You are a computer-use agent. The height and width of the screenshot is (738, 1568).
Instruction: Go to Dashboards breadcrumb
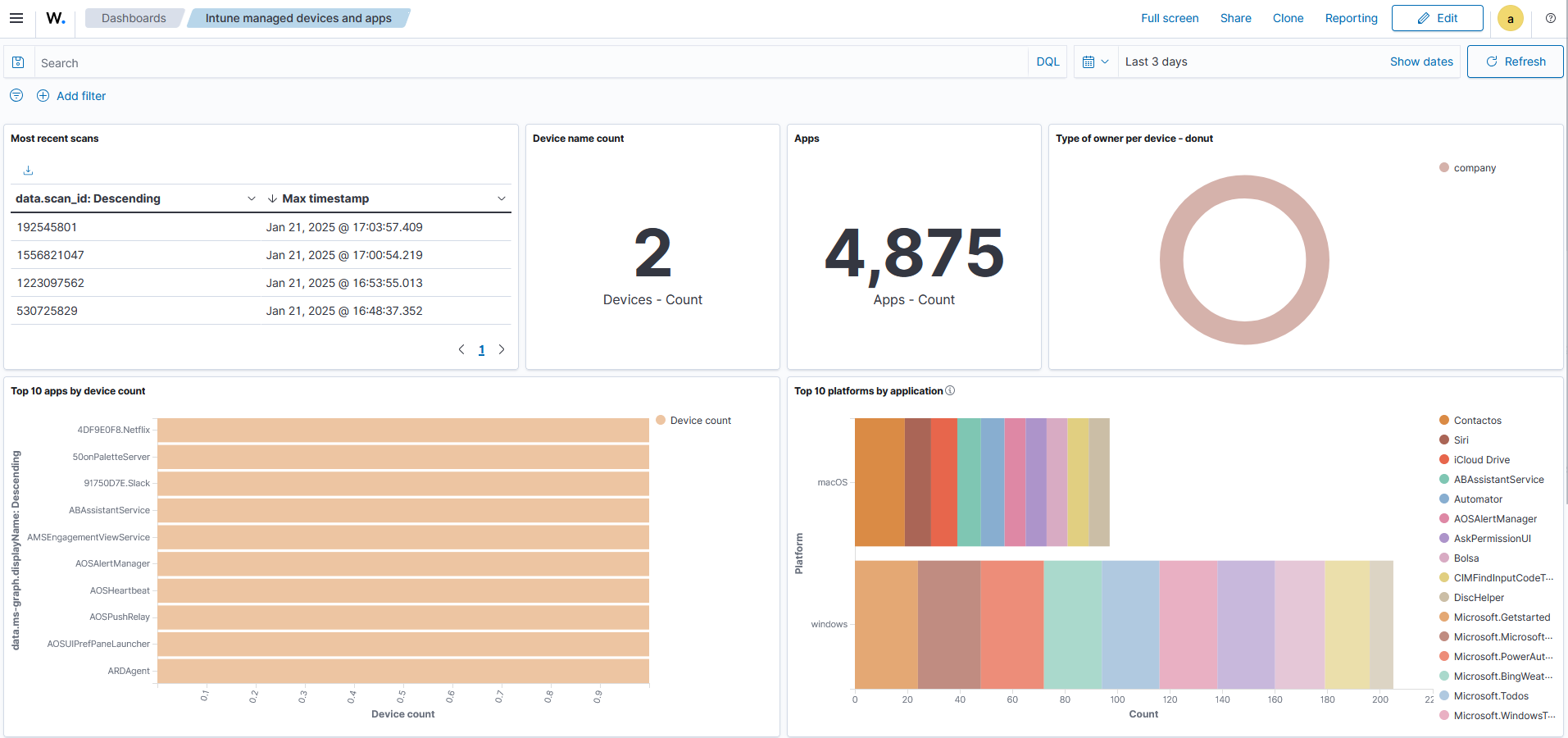click(x=134, y=18)
